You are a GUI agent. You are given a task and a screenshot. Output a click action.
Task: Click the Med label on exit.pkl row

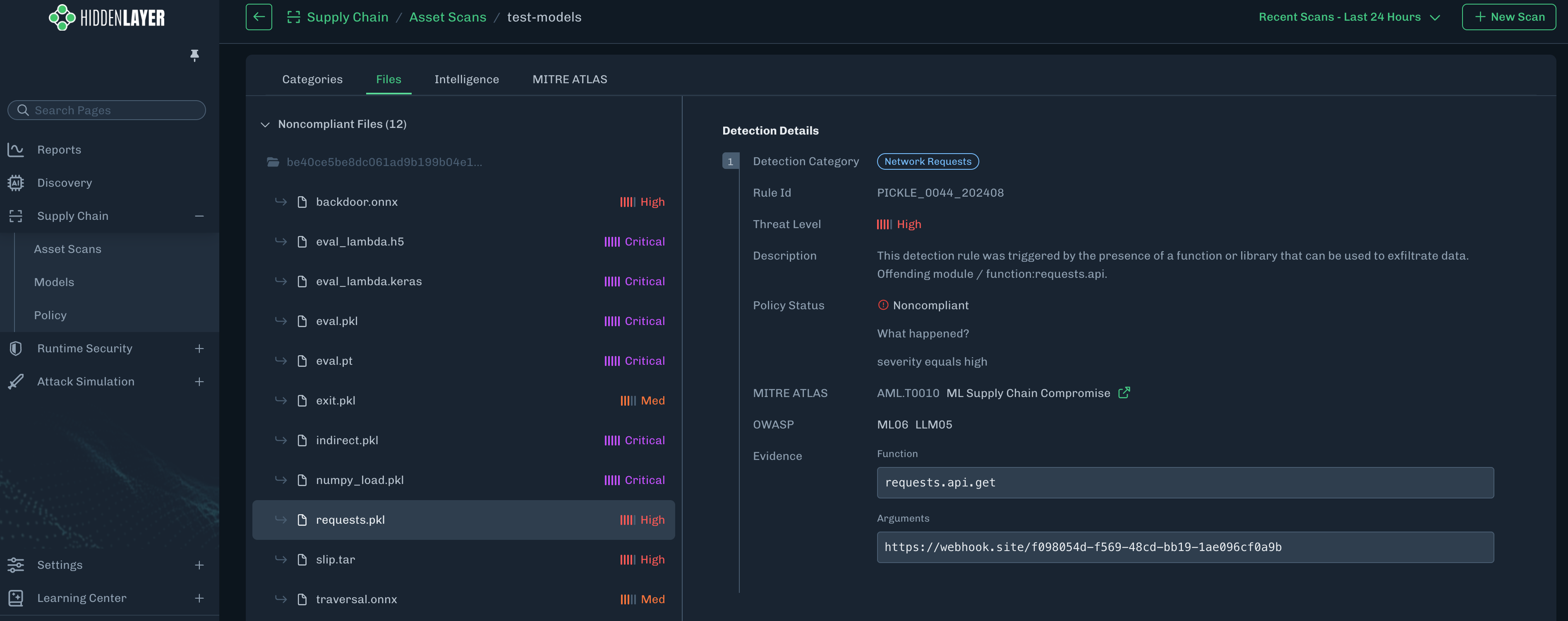point(652,401)
